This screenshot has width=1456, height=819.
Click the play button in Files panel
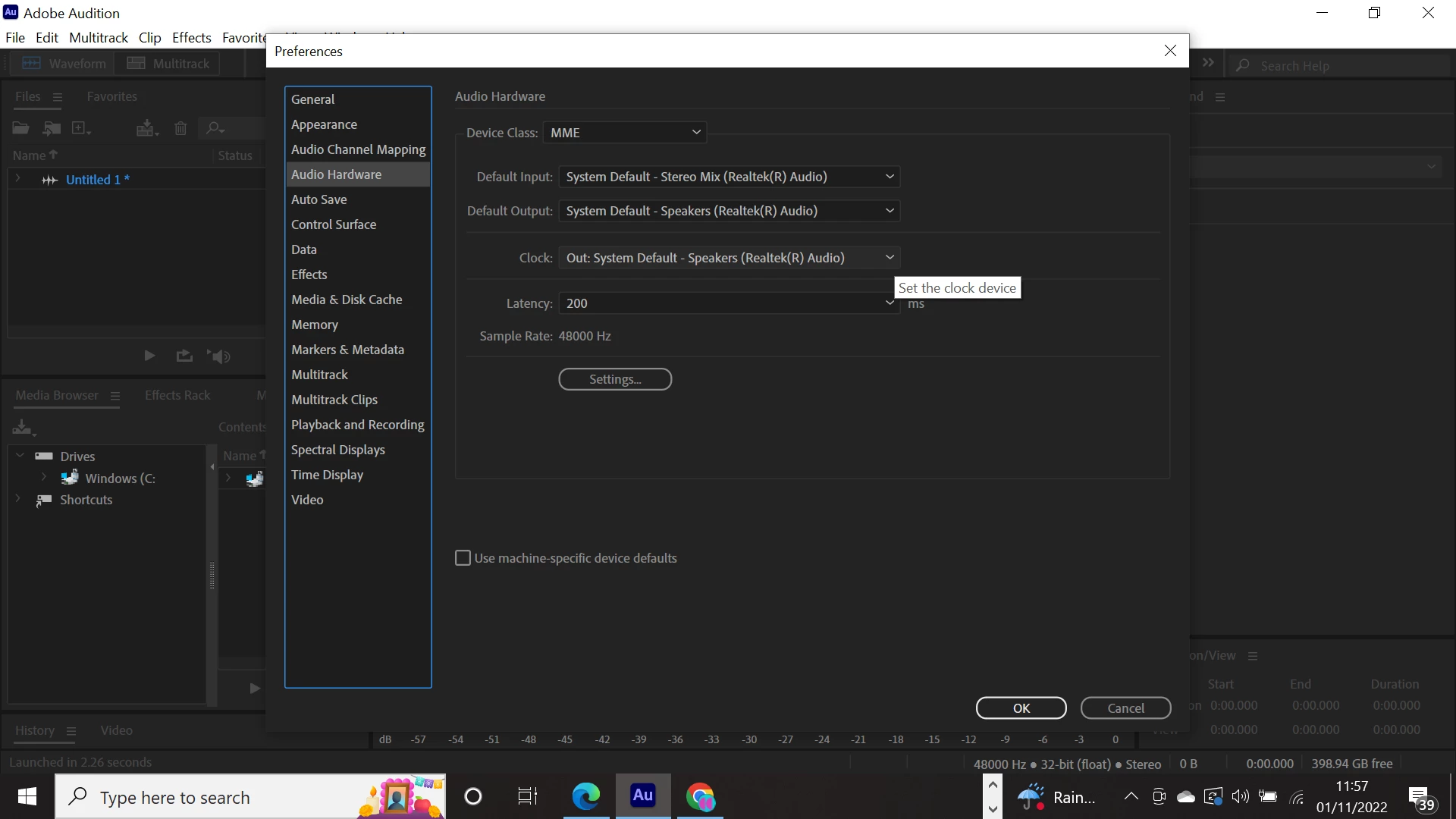(x=149, y=356)
